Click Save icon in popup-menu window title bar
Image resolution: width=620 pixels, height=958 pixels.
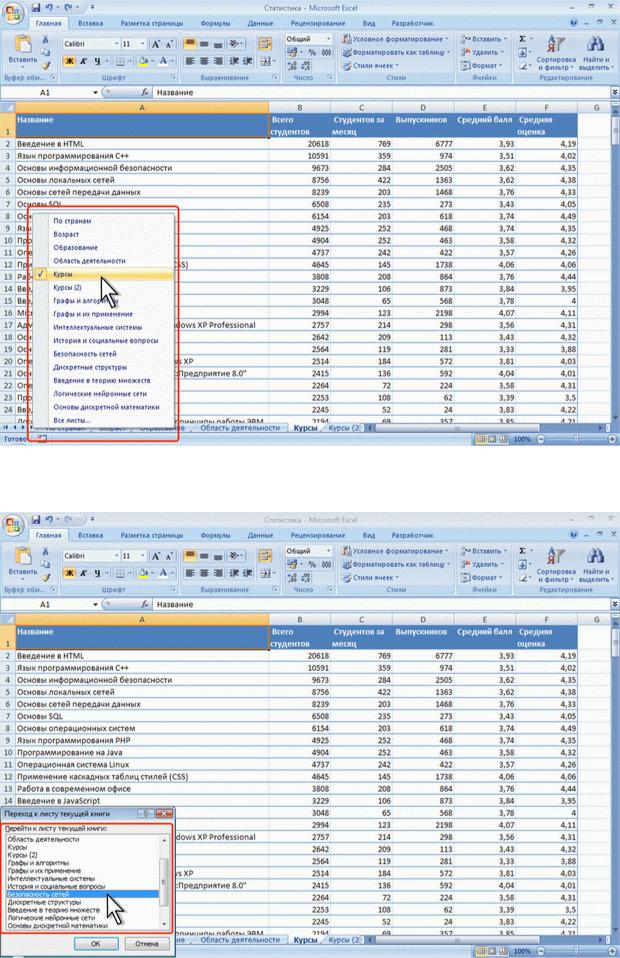point(35,8)
